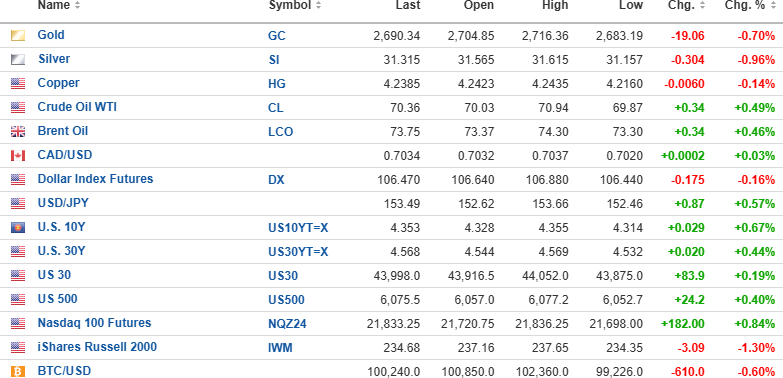Click the US flag beside Copper
The image size is (783, 378).
(x=17, y=84)
